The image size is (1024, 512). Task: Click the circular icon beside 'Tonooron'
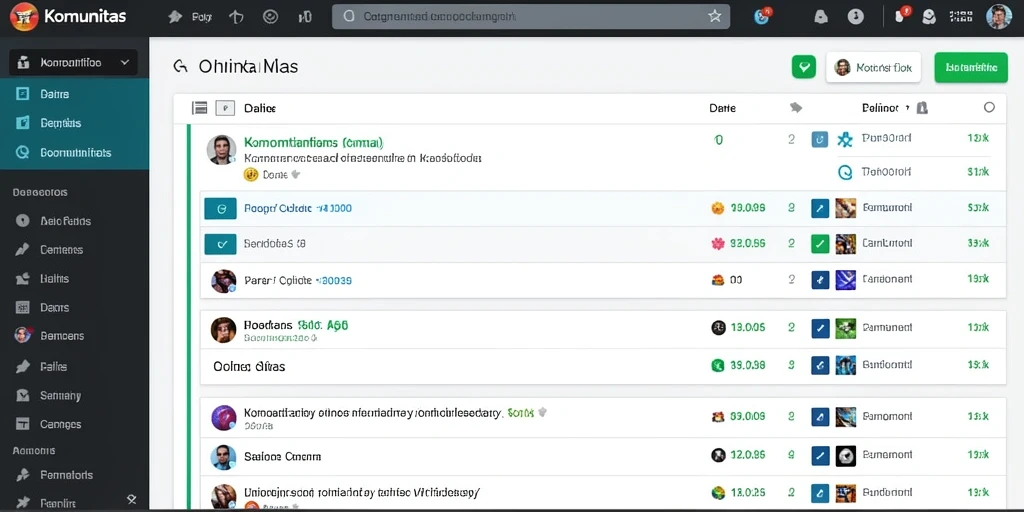tap(845, 172)
